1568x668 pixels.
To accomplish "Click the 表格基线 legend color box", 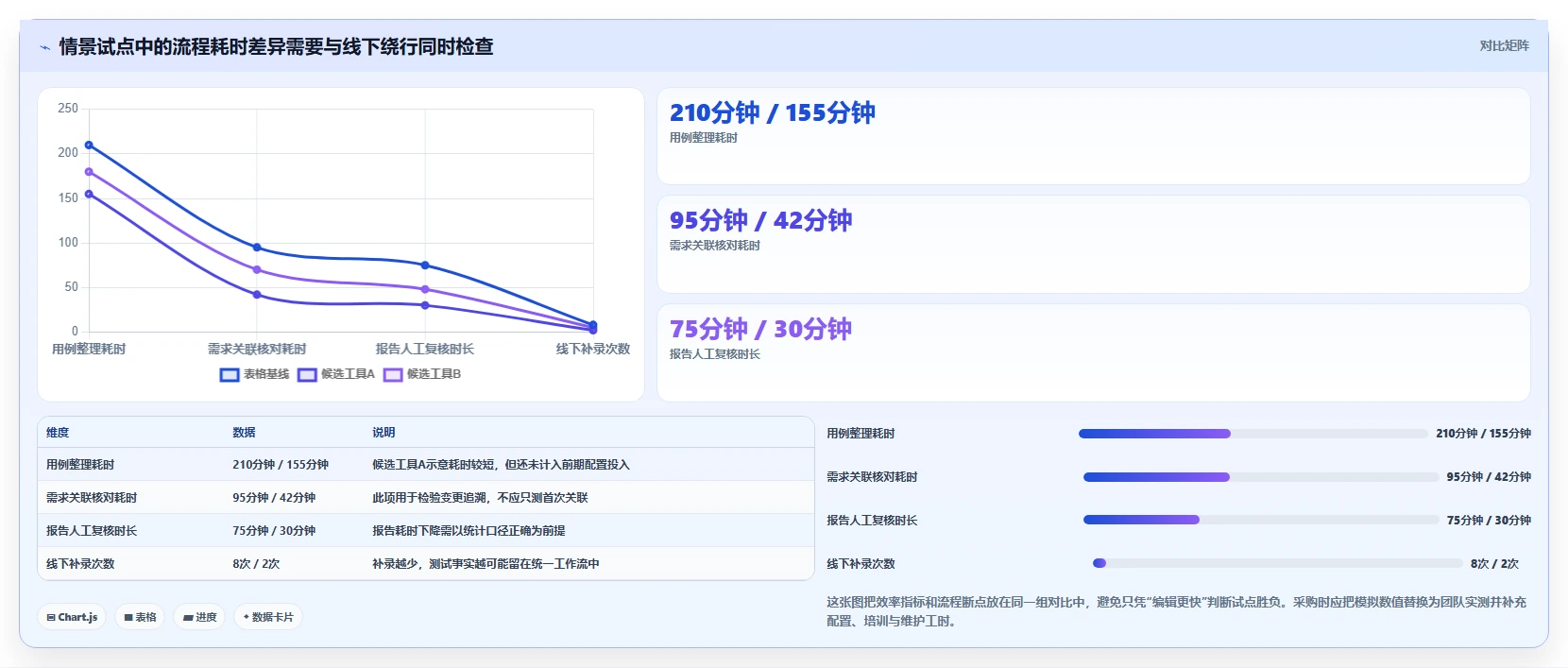I will point(230,375).
